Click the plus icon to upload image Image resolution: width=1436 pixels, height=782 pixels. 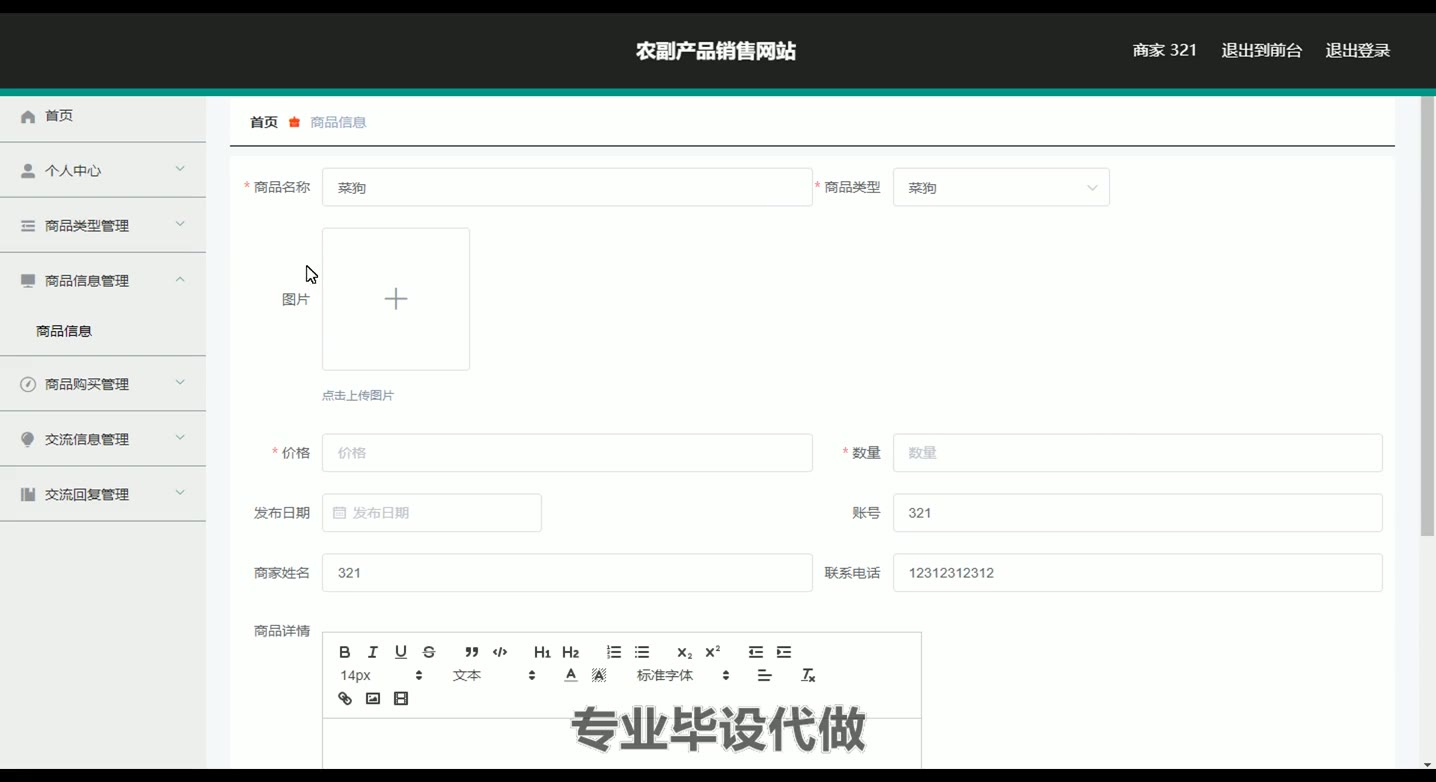(x=396, y=299)
